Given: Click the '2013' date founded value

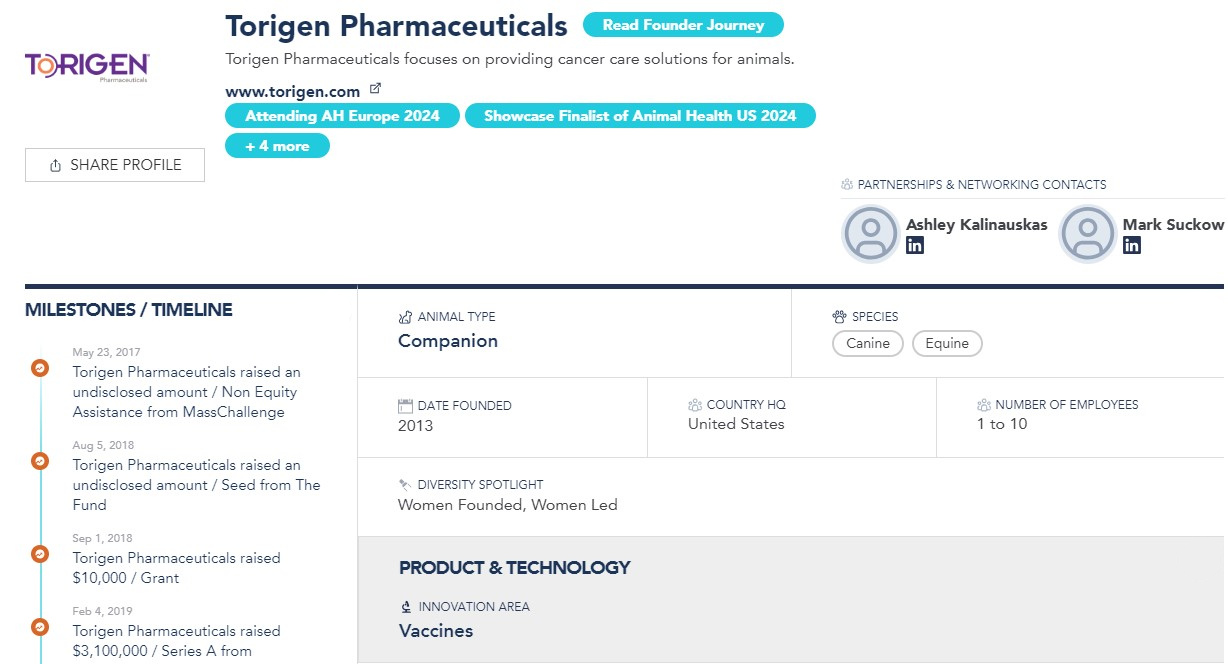Looking at the screenshot, I should coord(416,426).
